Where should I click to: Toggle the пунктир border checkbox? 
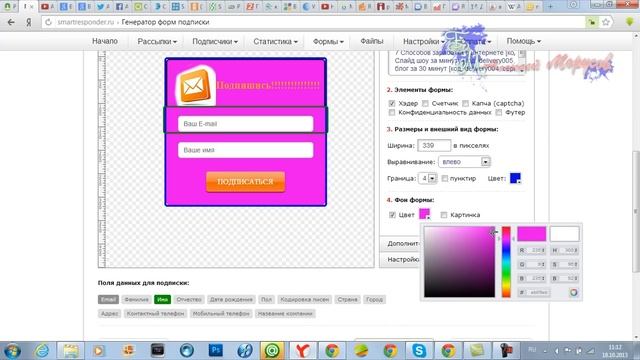coord(445,178)
